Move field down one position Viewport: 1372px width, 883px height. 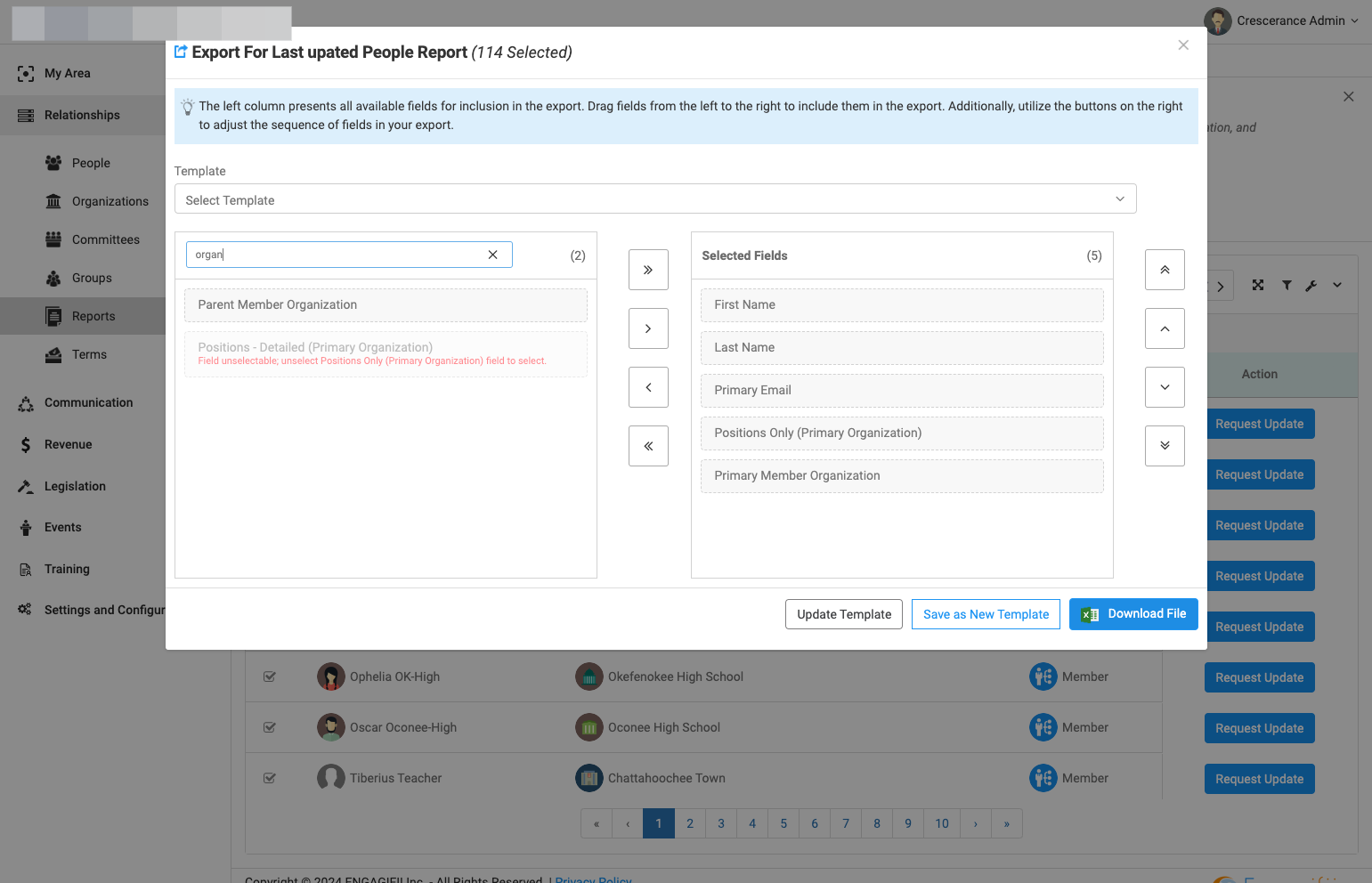pos(1165,387)
